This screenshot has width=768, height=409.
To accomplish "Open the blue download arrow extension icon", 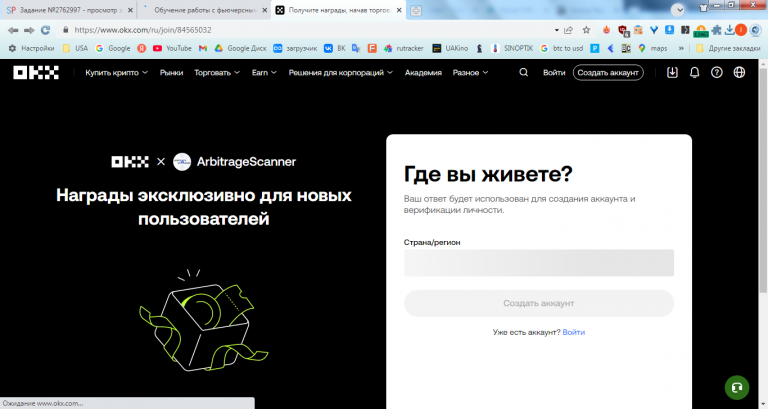I will coord(670,30).
